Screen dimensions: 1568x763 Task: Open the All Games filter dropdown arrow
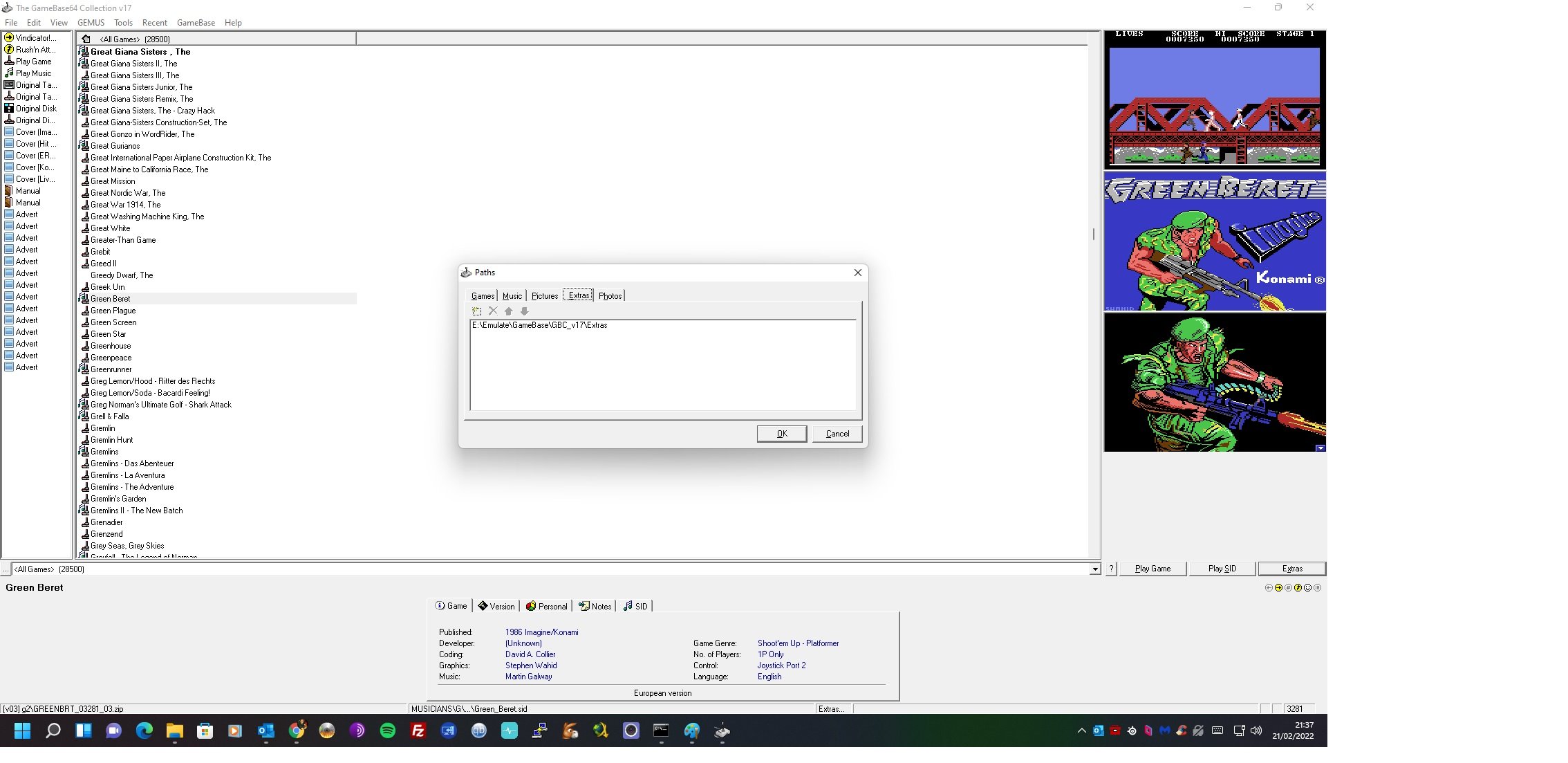1095,569
